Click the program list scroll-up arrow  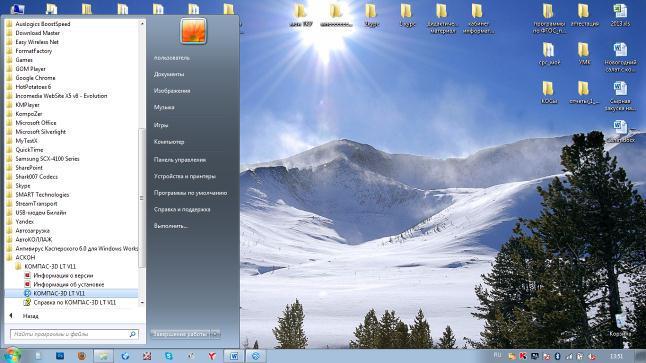click(142, 23)
